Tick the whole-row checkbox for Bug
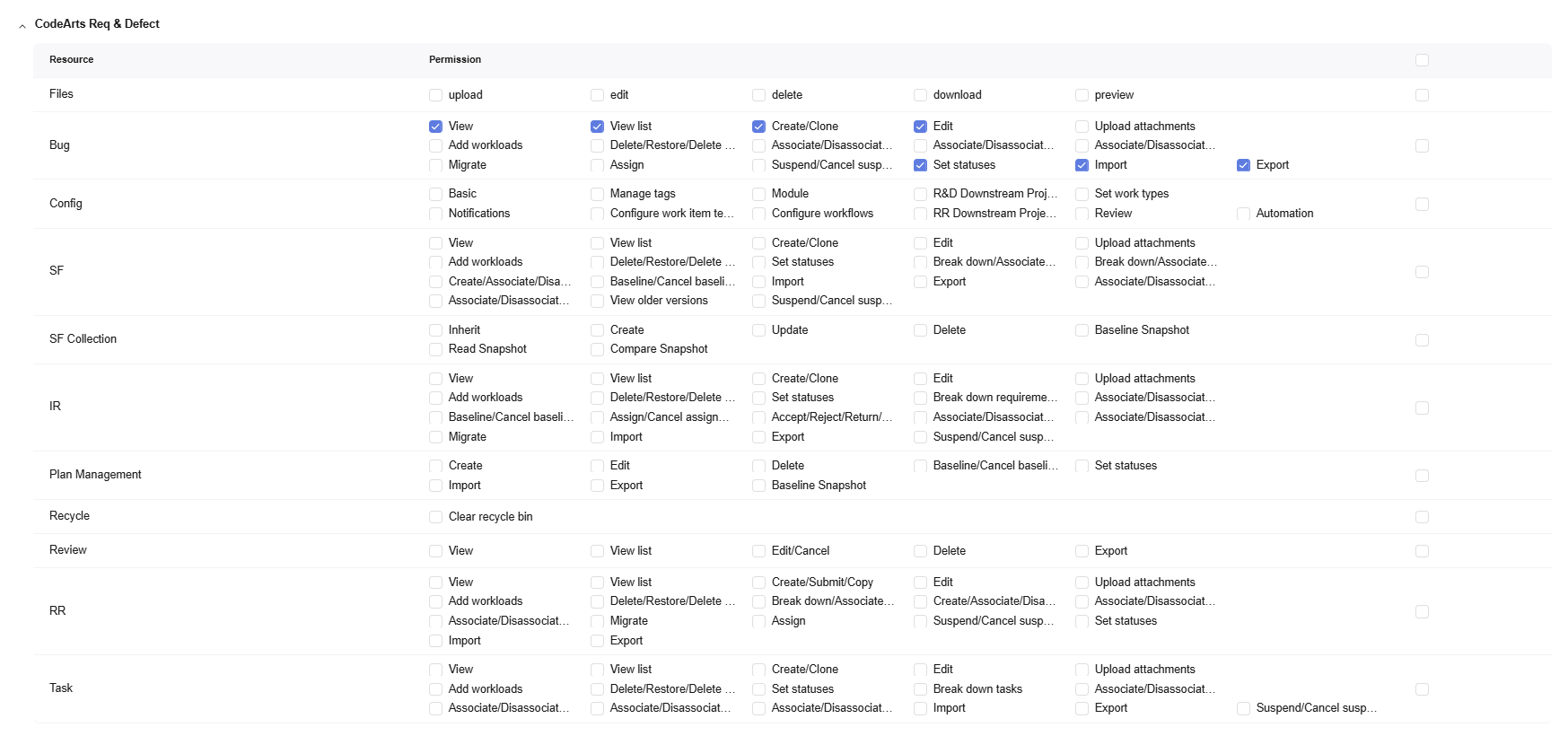Viewport: 1568px width, 736px height. tap(1422, 145)
